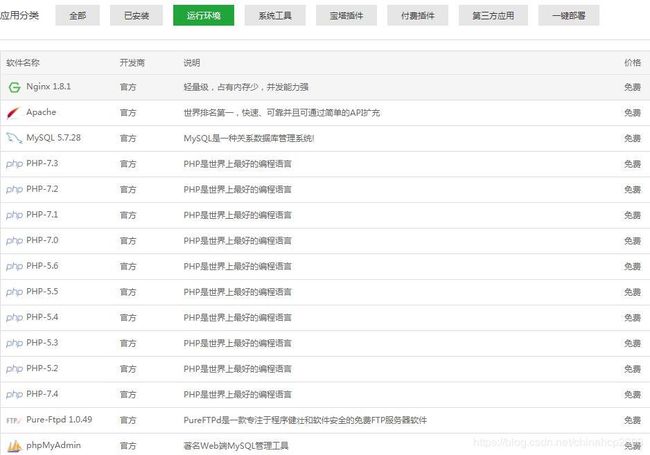The height and width of the screenshot is (455, 650).
Task: Click the Apache description 世界排名第一
Action: tap(281, 113)
